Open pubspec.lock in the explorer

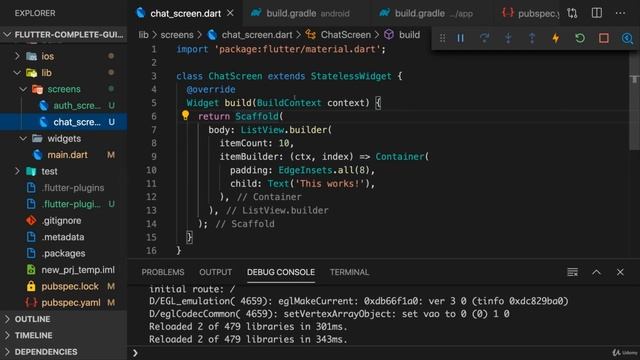(64, 286)
